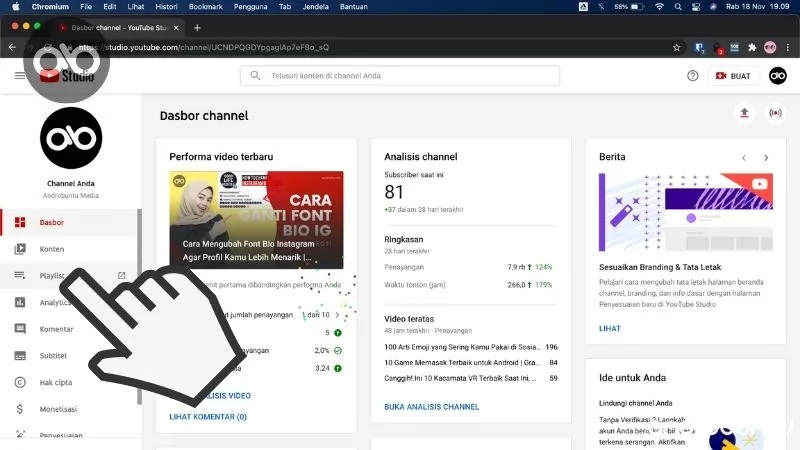
Task: Click the Hak cipta copyright icon
Action: click(x=20, y=382)
